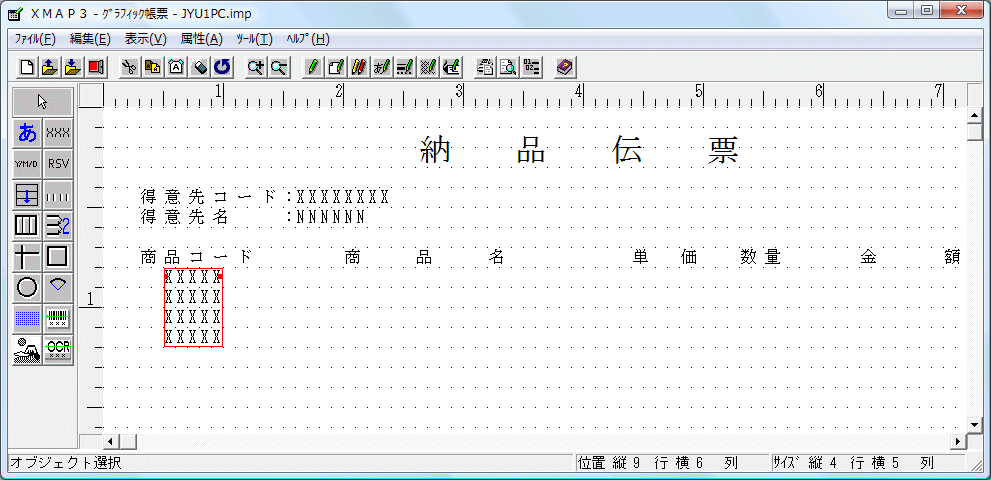Select the circle drawing tool
This screenshot has width=991, height=480.
click(x=27, y=288)
